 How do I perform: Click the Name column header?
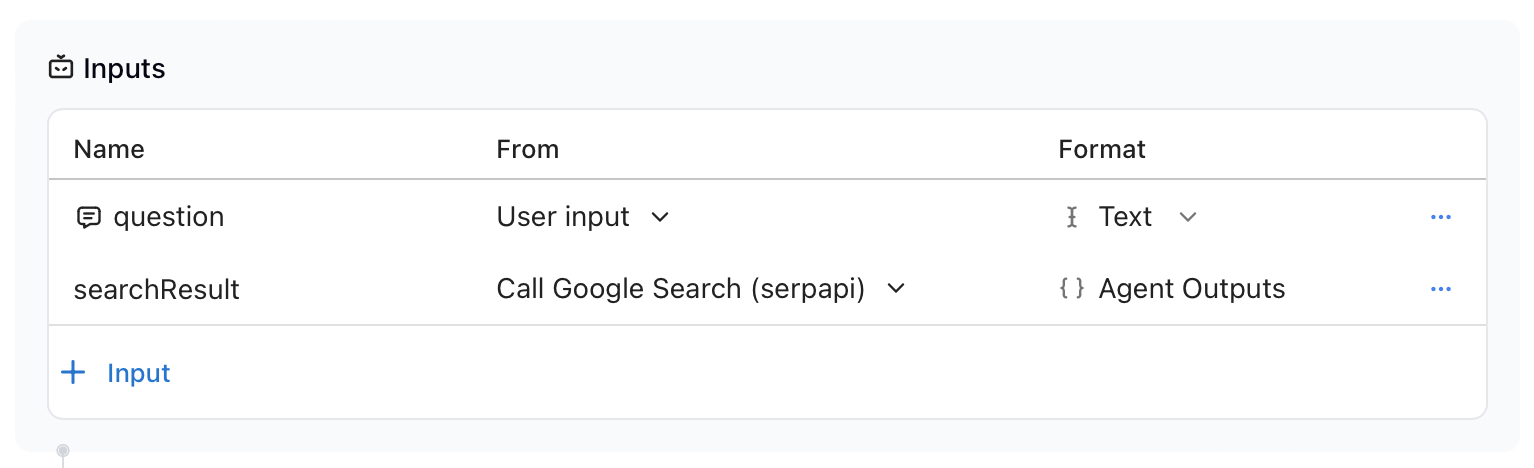tap(109, 149)
